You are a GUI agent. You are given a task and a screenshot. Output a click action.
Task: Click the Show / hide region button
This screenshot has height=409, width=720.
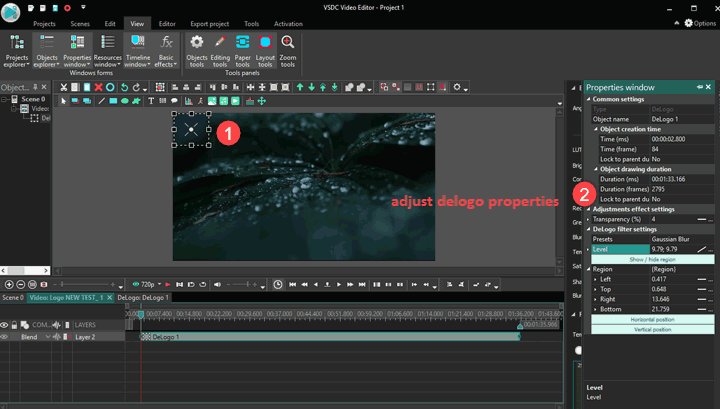650,259
